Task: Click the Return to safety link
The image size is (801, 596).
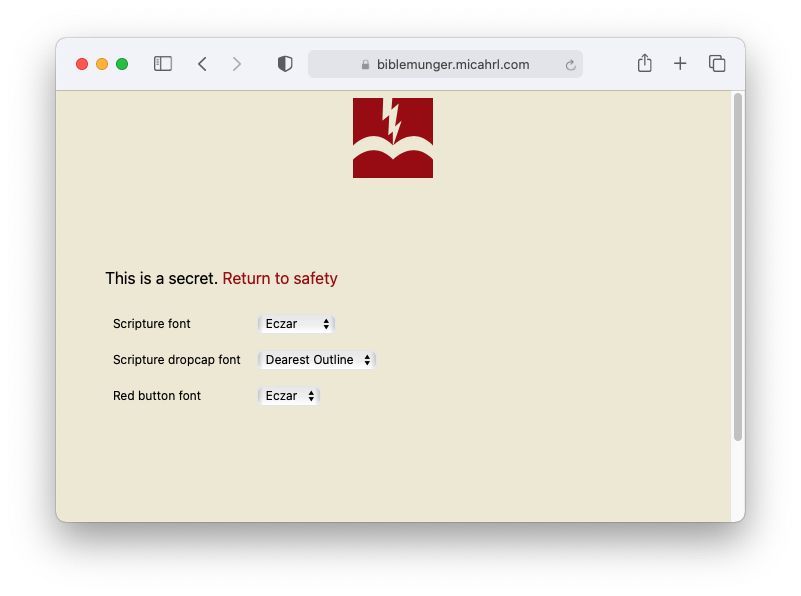Action: [x=280, y=278]
